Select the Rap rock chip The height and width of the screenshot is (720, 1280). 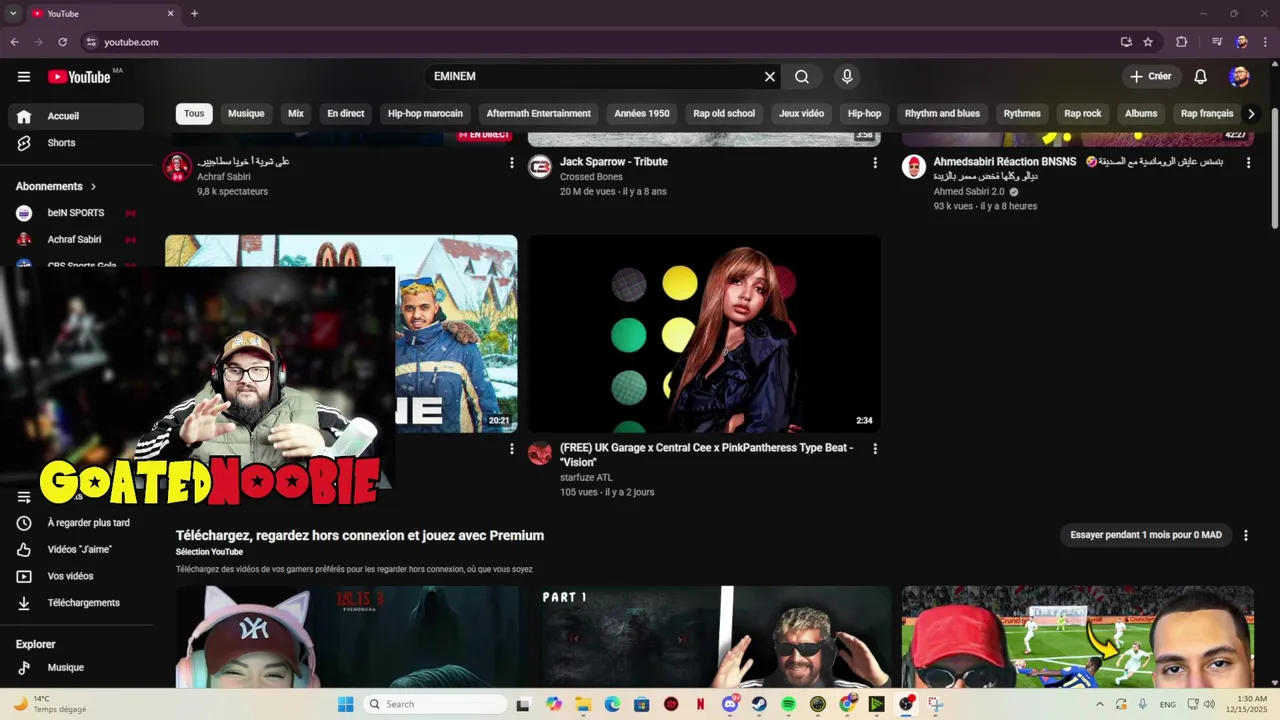(x=1083, y=114)
